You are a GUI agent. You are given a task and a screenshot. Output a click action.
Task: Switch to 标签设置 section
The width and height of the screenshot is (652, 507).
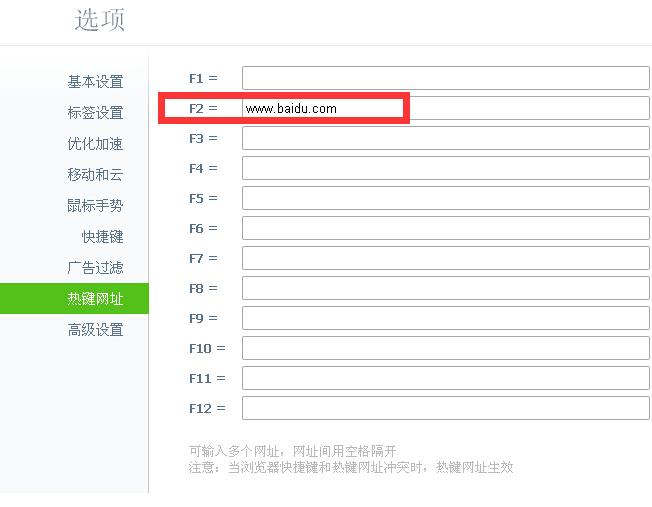tap(95, 113)
